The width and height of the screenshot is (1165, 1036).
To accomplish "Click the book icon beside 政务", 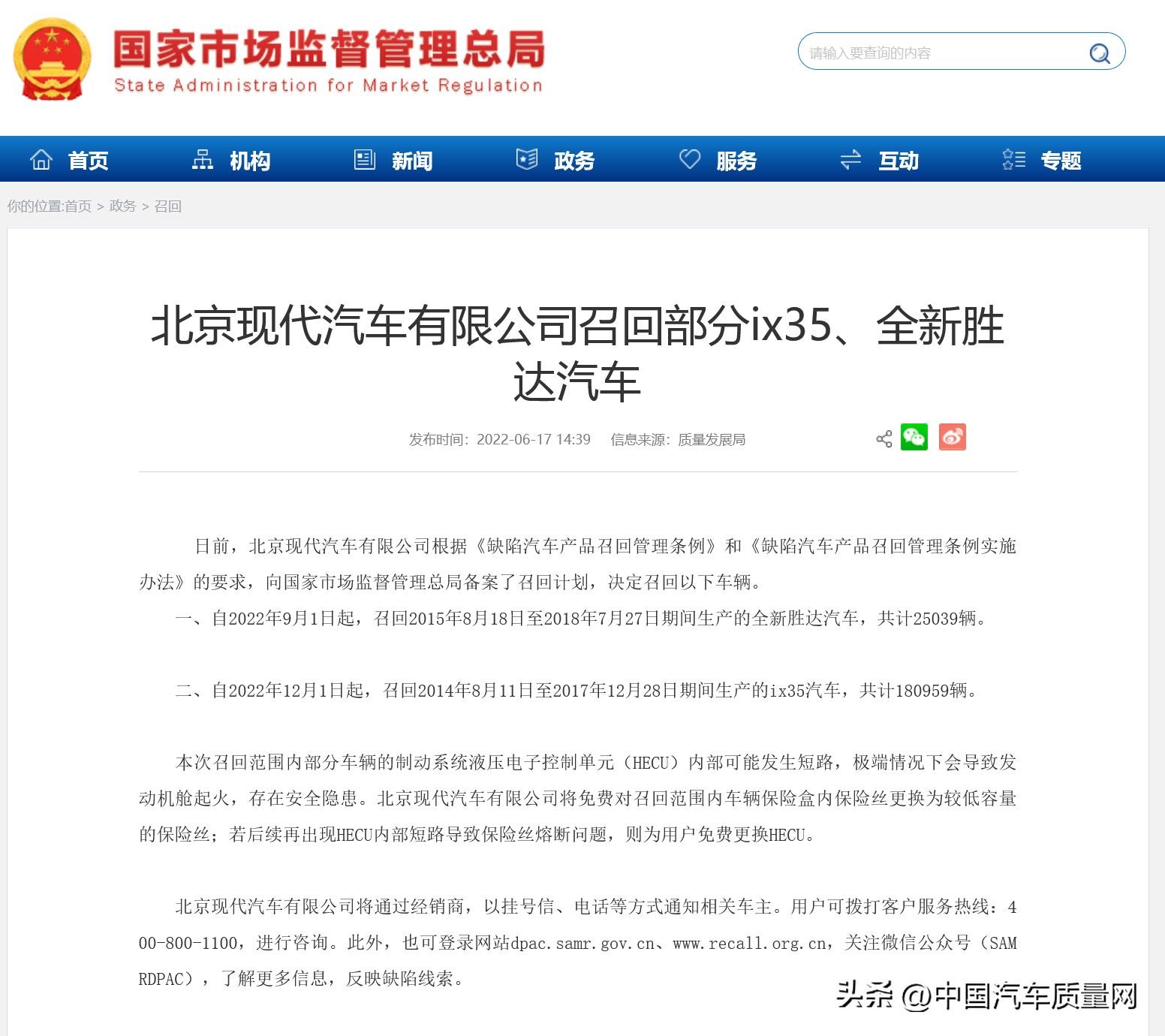I will pyautogui.click(x=527, y=160).
